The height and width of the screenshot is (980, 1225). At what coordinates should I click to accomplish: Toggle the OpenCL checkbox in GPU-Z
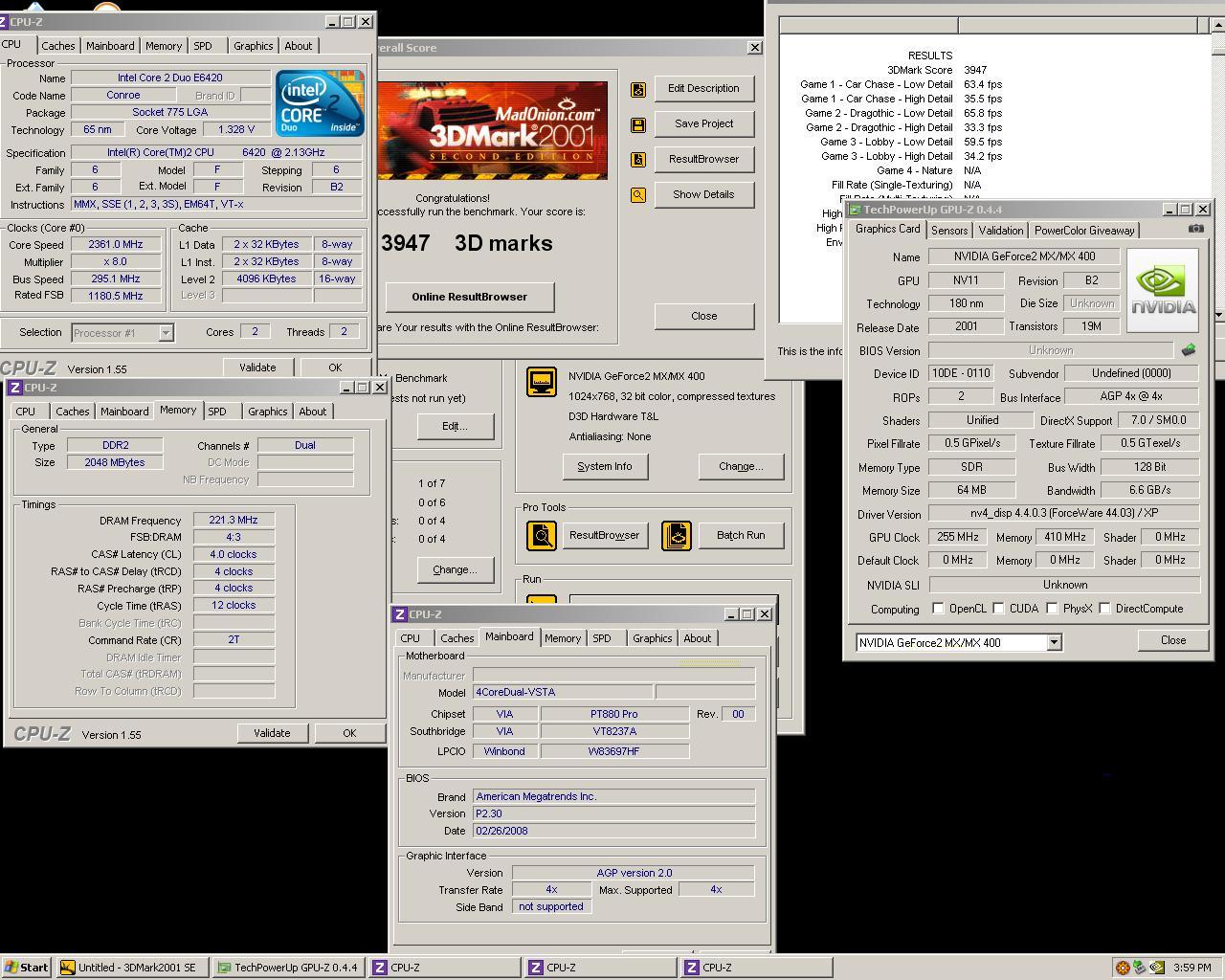(x=938, y=609)
